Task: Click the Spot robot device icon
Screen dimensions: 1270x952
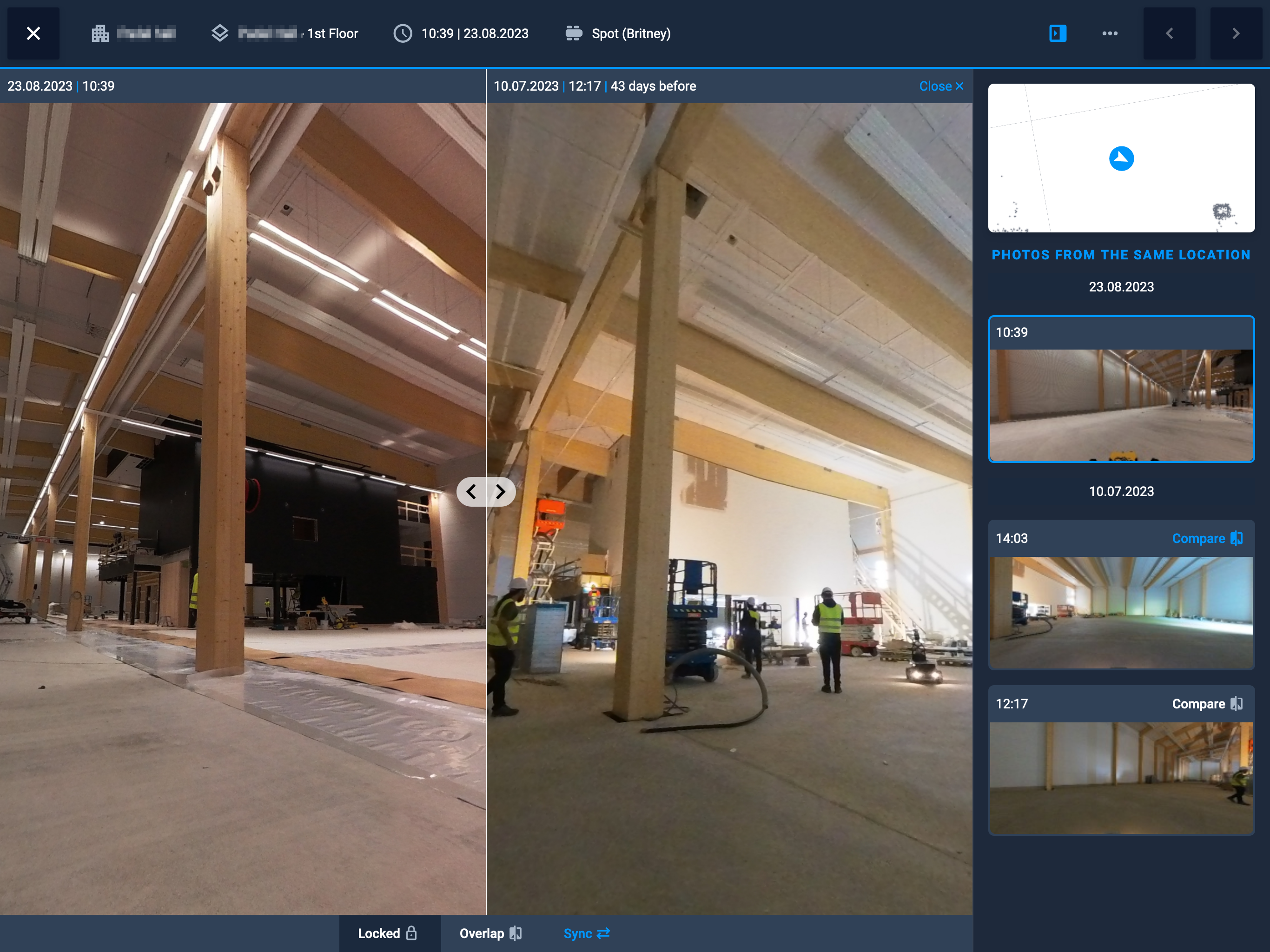Action: (574, 33)
